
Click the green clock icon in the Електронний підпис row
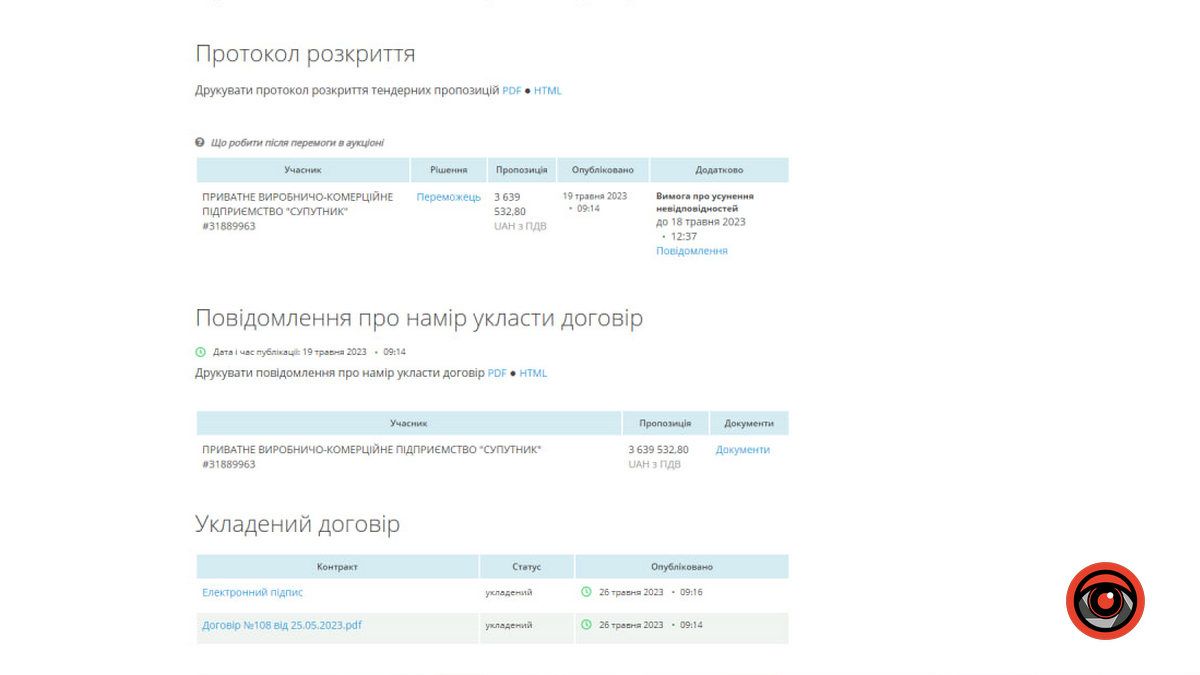[586, 592]
